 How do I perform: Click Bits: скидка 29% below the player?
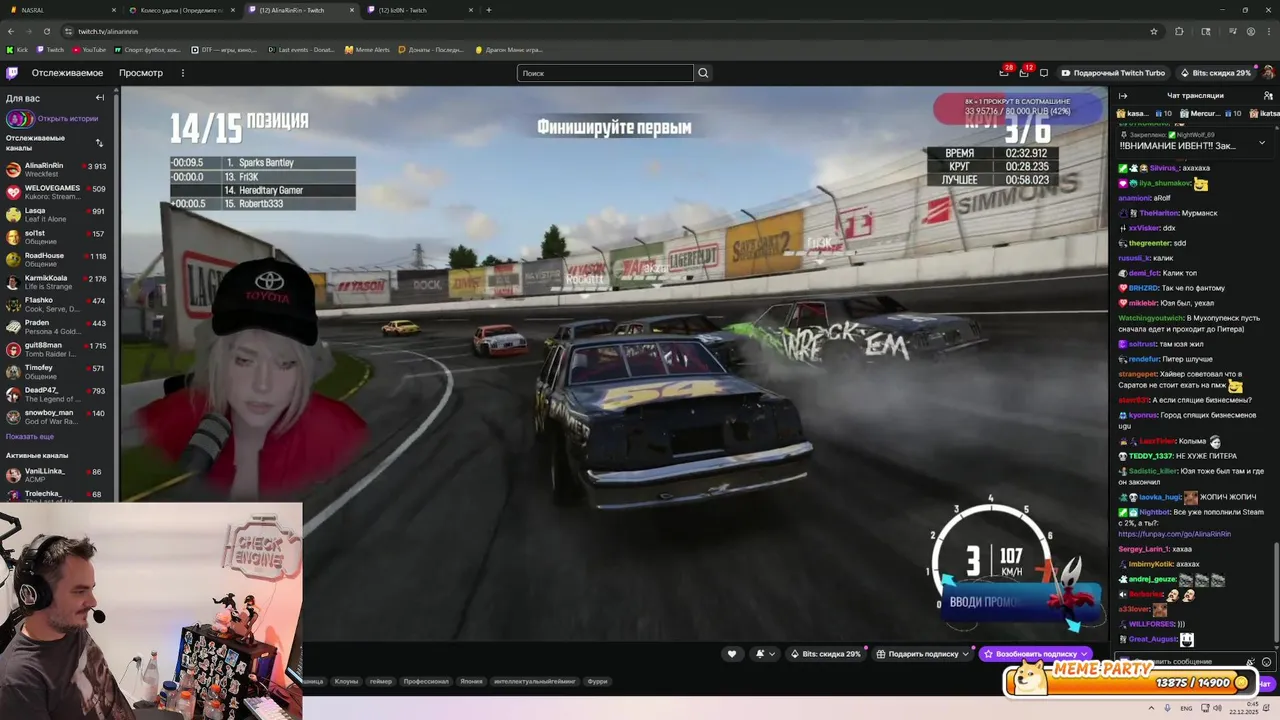[826, 654]
